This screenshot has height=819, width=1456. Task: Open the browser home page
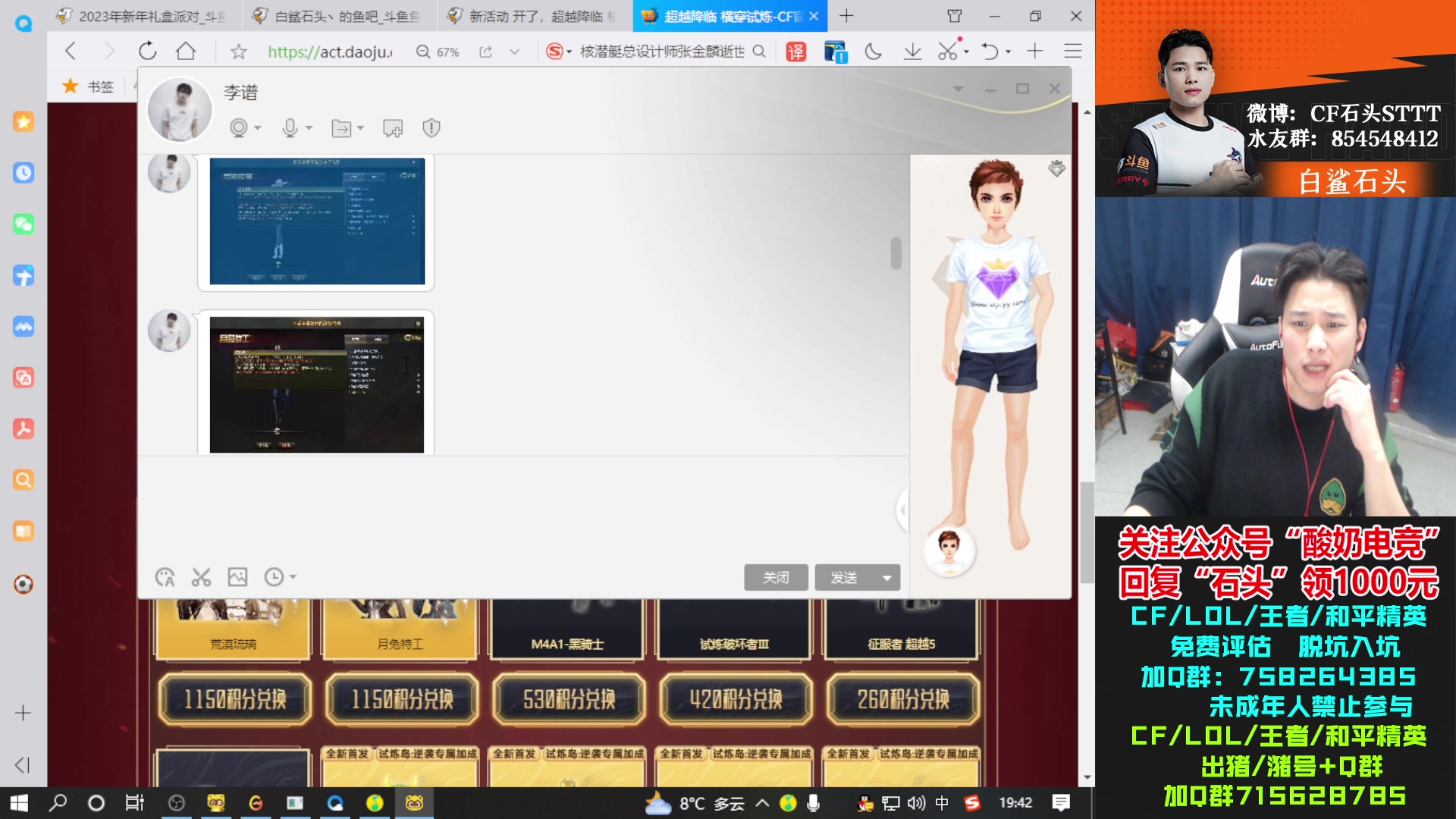[x=186, y=51]
